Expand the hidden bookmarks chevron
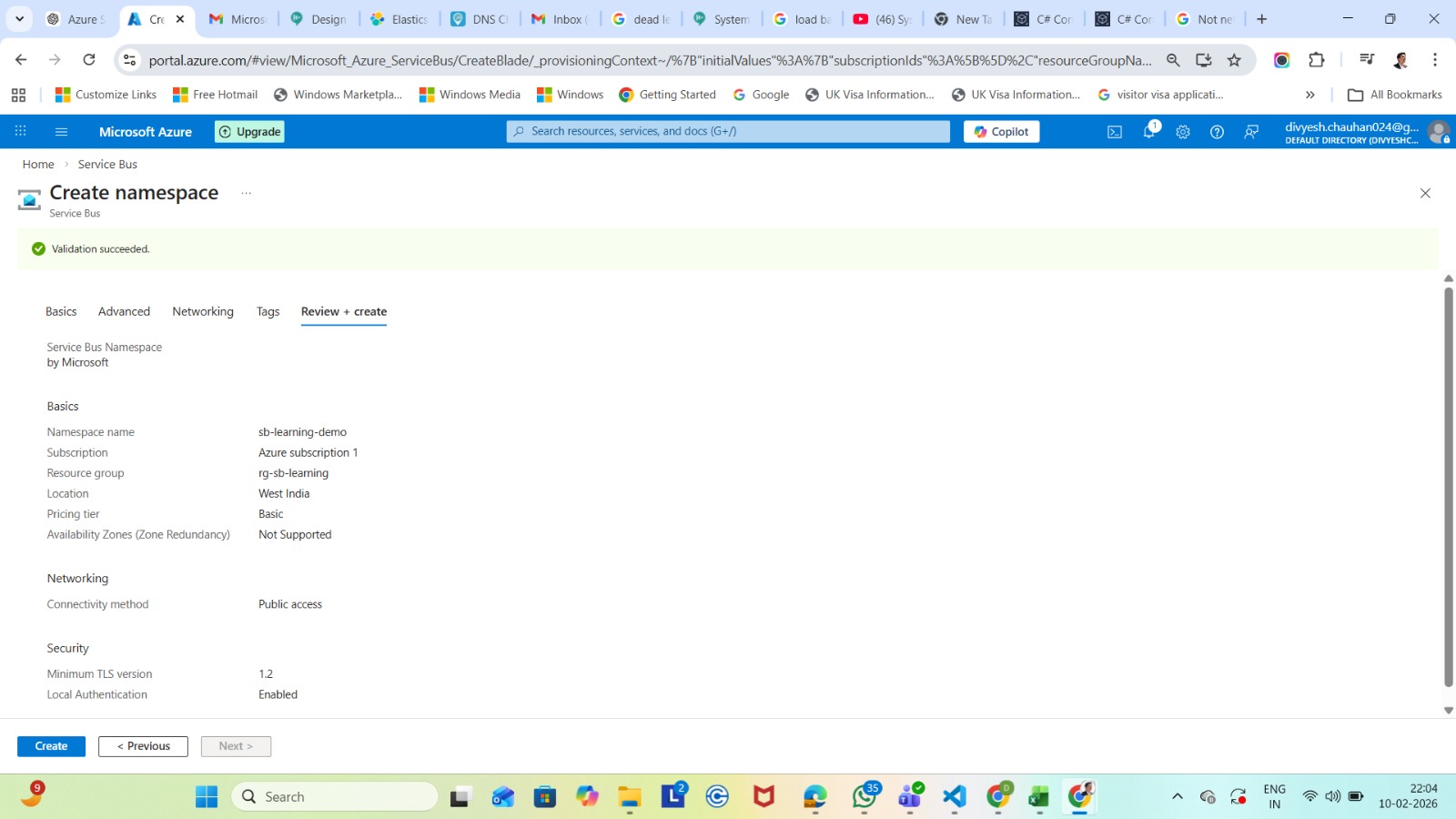Screen dimensions: 1456x819 (x=1310, y=95)
